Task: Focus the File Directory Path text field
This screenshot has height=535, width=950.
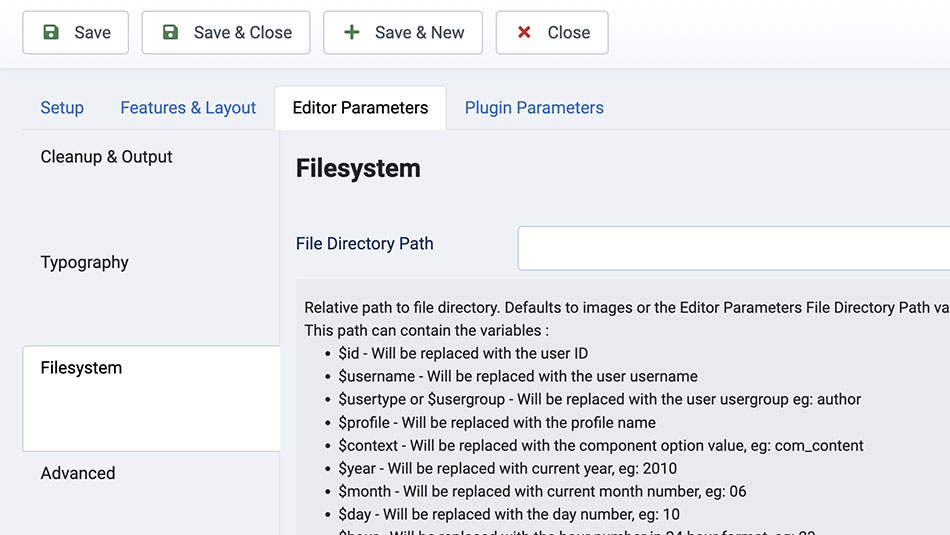Action: [x=733, y=248]
